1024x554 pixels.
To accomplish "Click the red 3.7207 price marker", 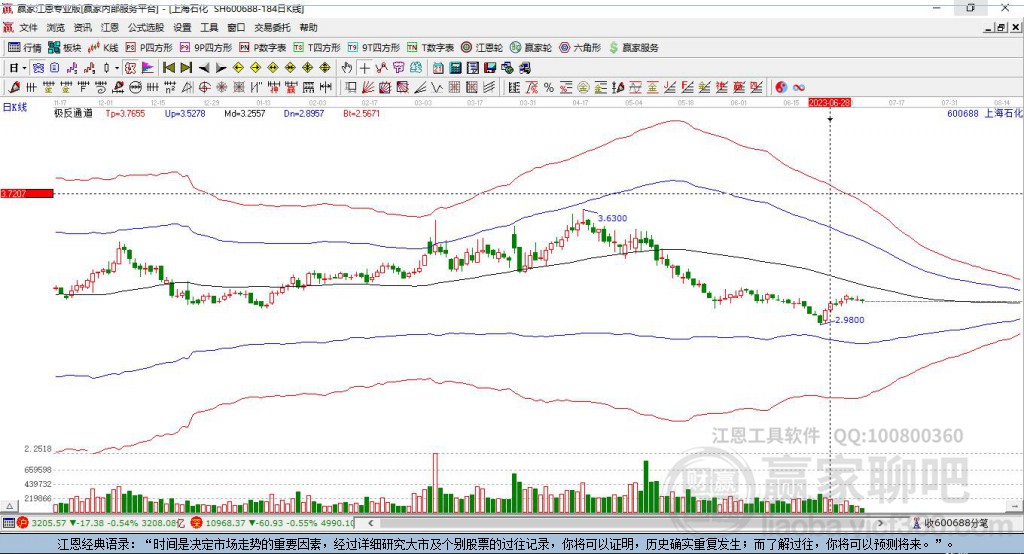I will (x=27, y=193).
